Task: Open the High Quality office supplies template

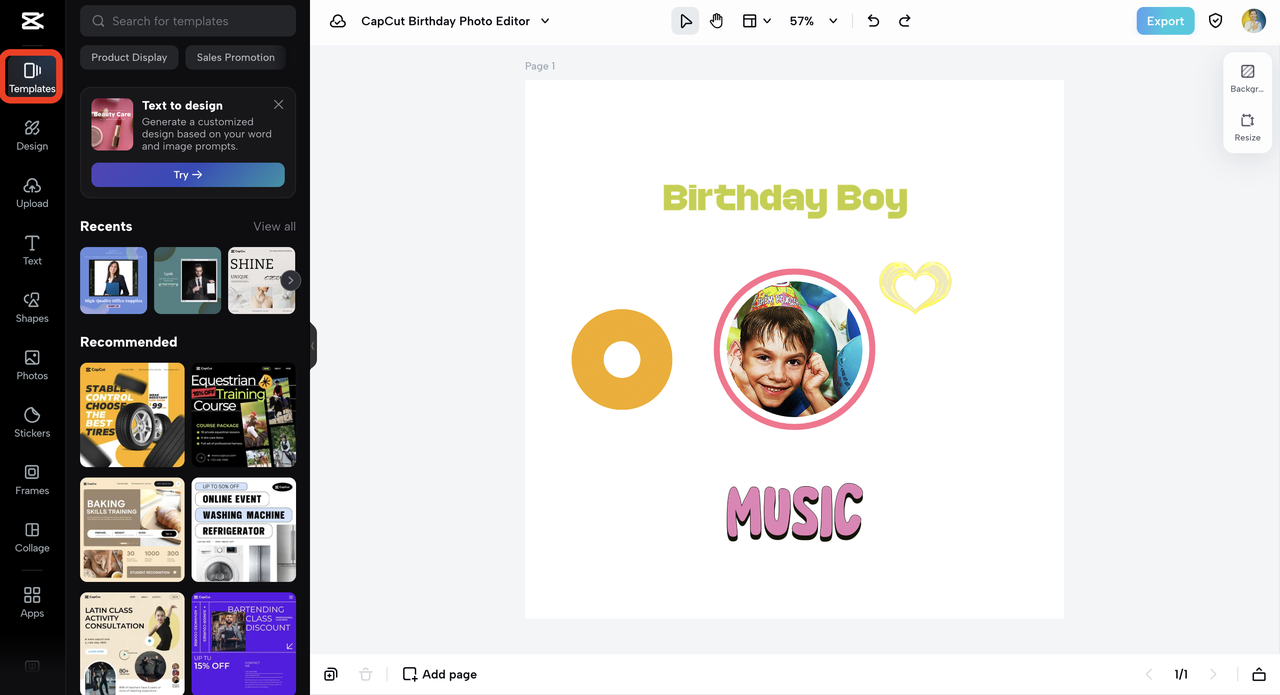Action: coord(113,281)
